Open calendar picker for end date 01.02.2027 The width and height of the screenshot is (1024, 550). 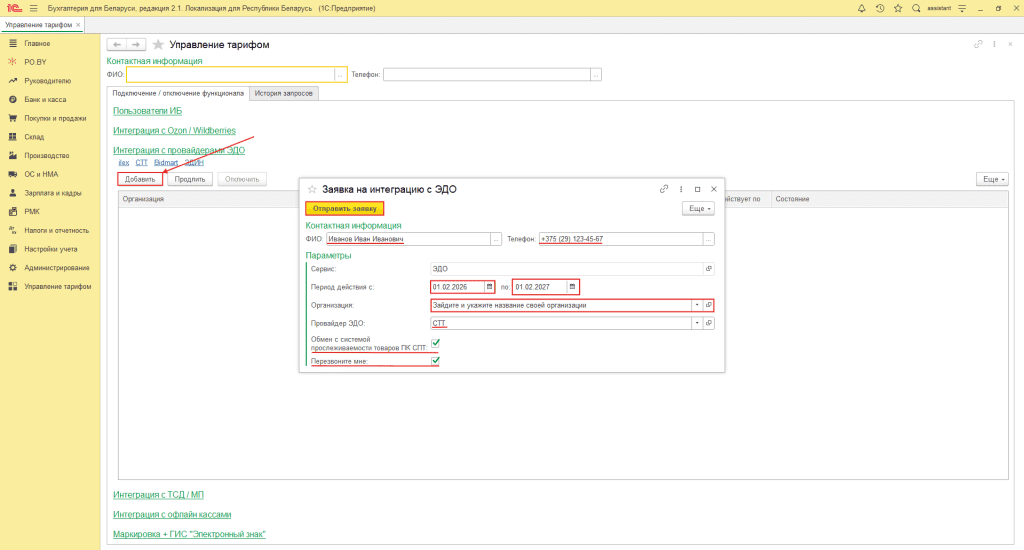pyautogui.click(x=573, y=287)
